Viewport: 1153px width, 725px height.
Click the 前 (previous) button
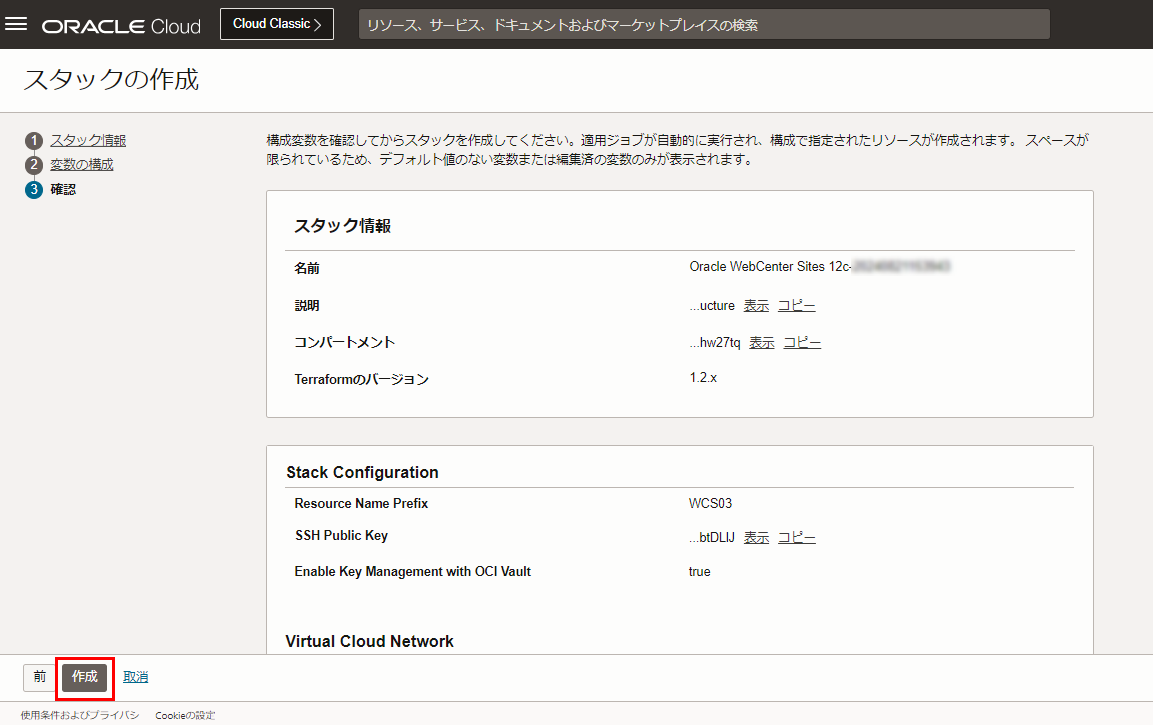[x=40, y=677]
